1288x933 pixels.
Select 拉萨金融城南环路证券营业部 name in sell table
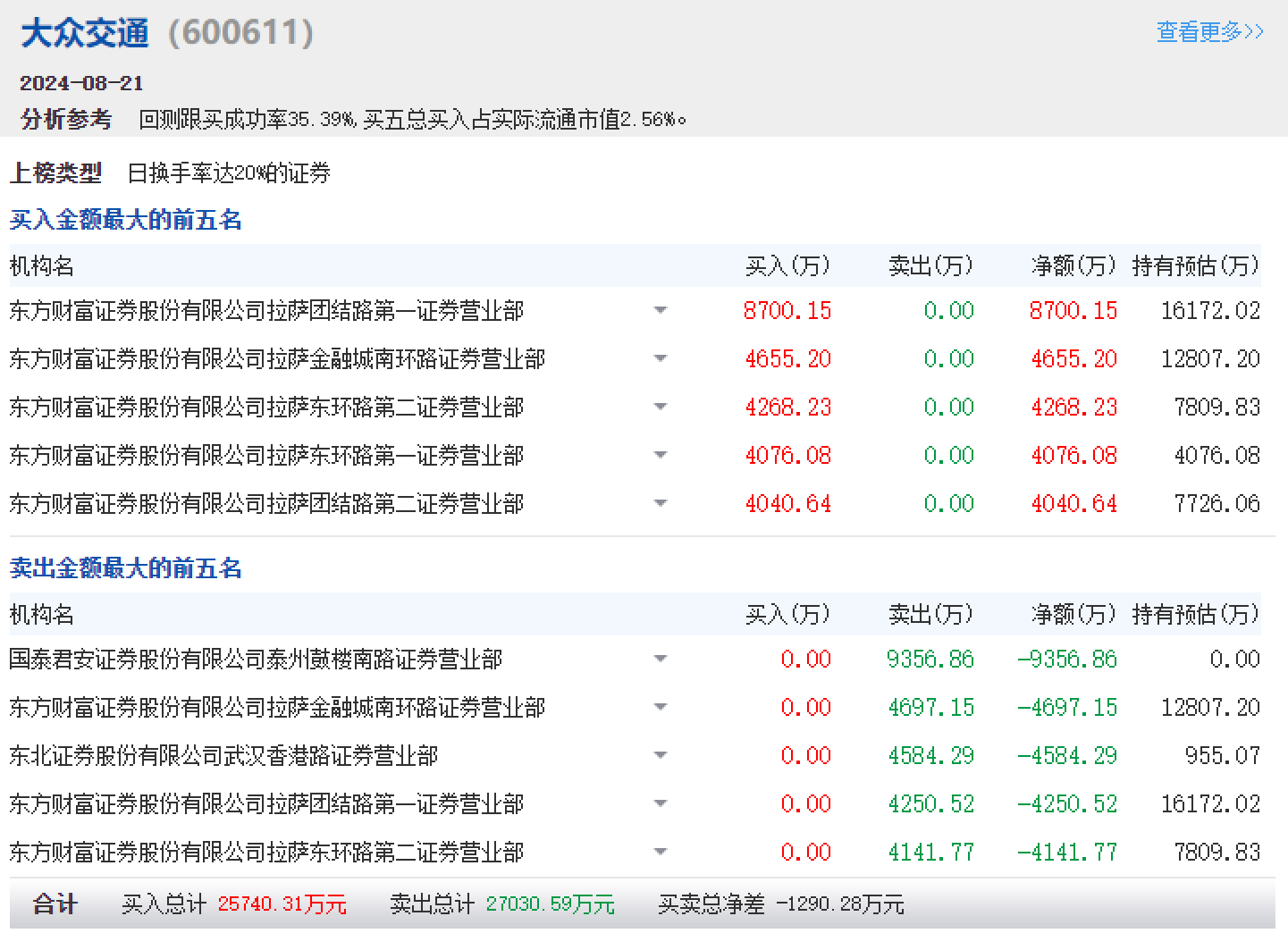[x=277, y=708]
